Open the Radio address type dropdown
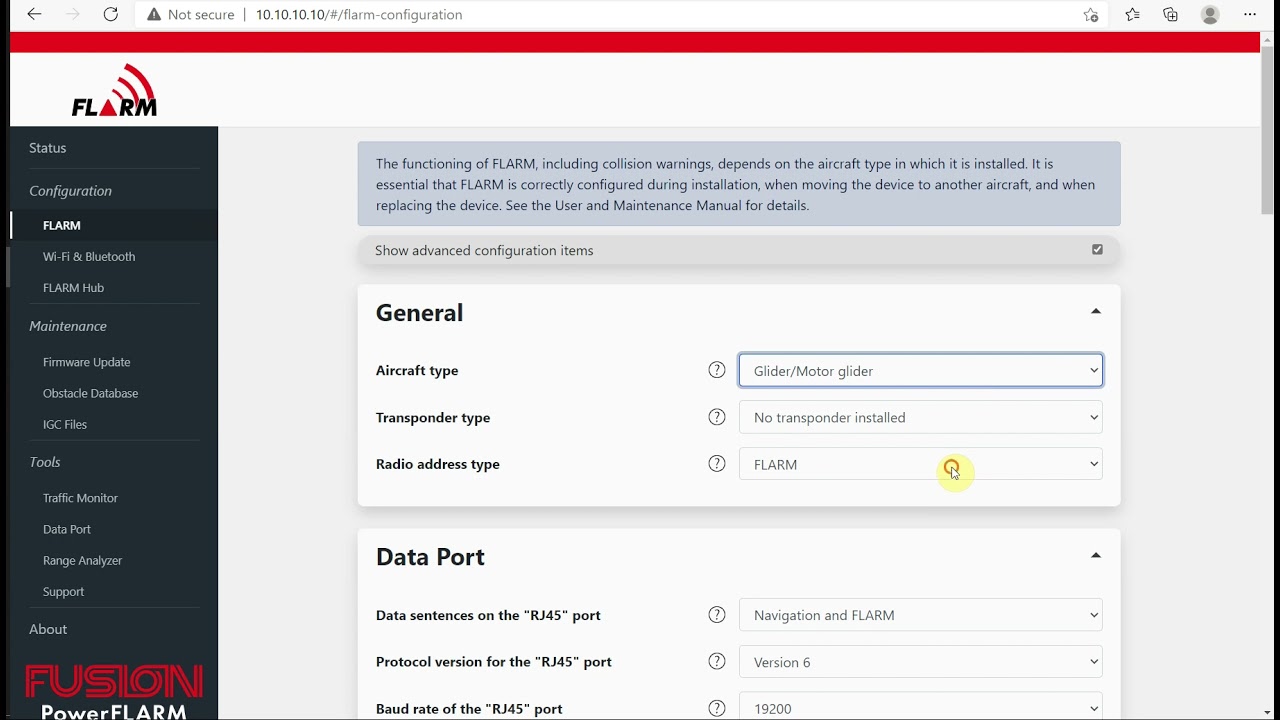This screenshot has height=720, width=1280. [x=921, y=464]
